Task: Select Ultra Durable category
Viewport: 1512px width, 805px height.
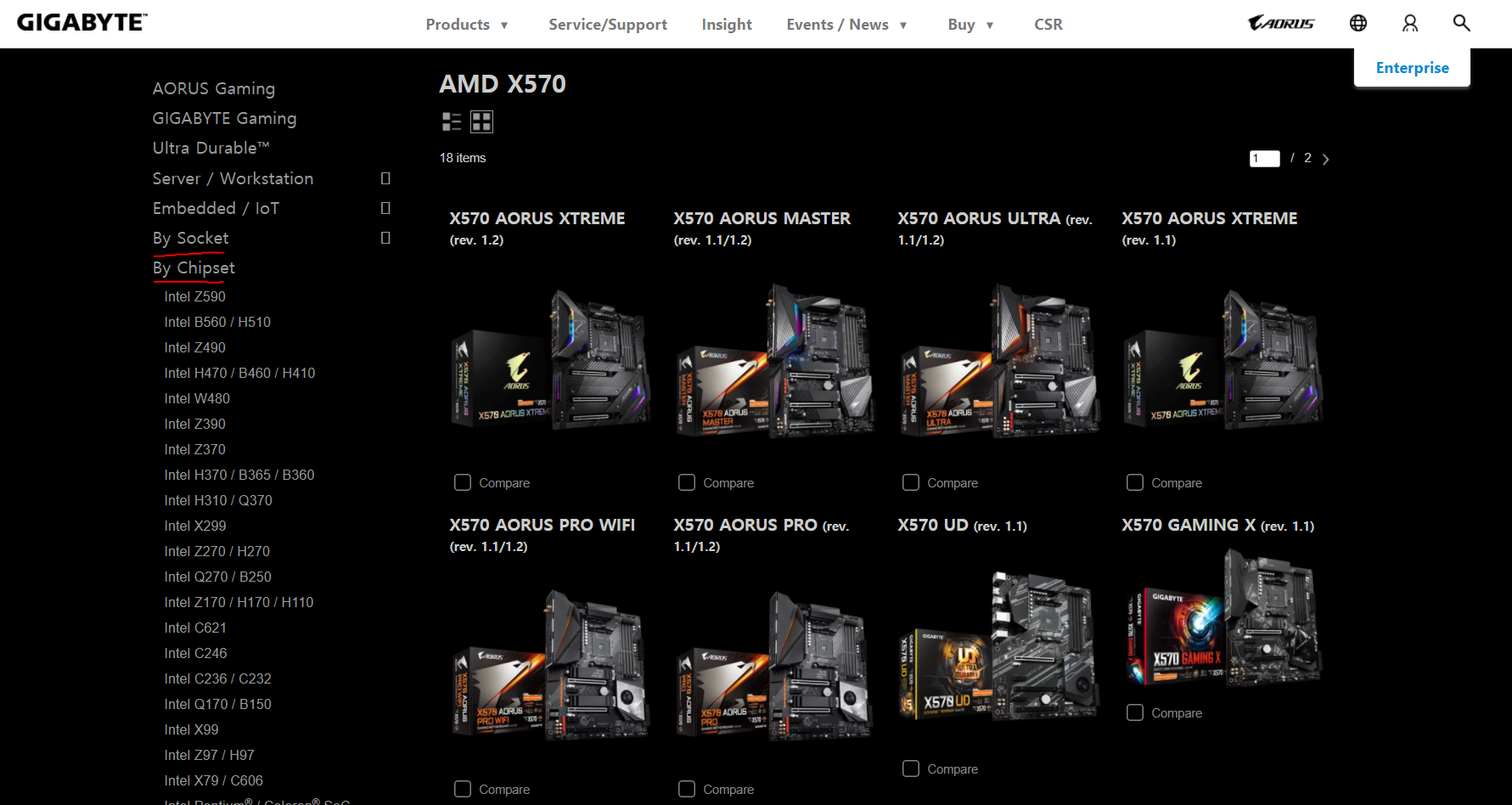Action: [211, 148]
